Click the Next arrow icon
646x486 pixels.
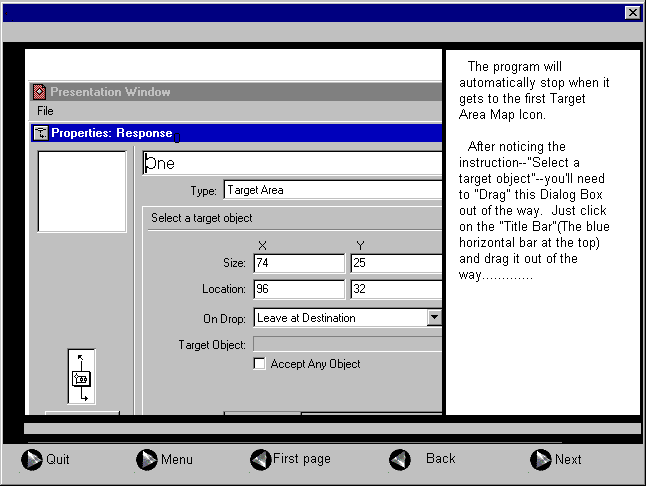click(541, 459)
